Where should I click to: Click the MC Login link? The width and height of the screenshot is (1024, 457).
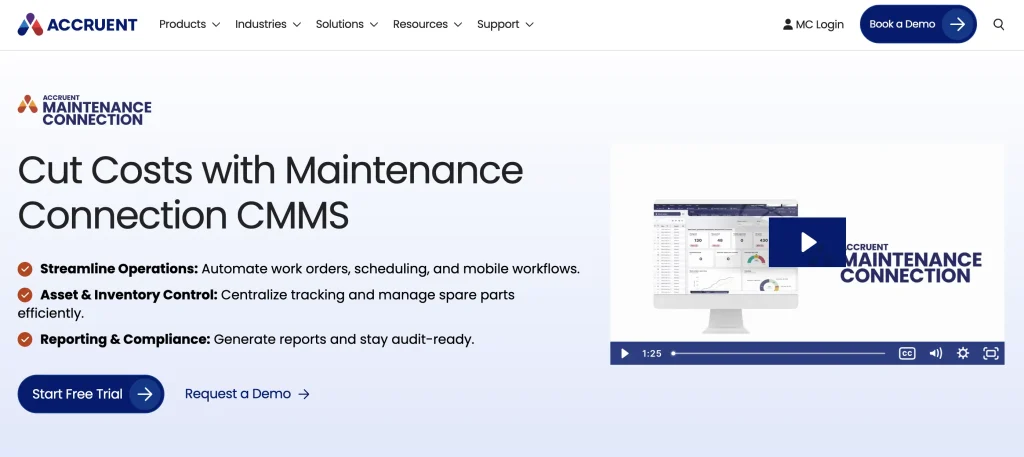pyautogui.click(x=813, y=24)
